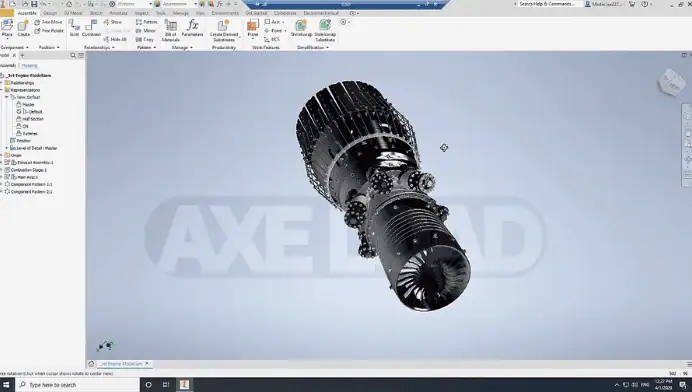Click the Show relationships tool
This screenshot has height=392, width=692.
pos(113,22)
